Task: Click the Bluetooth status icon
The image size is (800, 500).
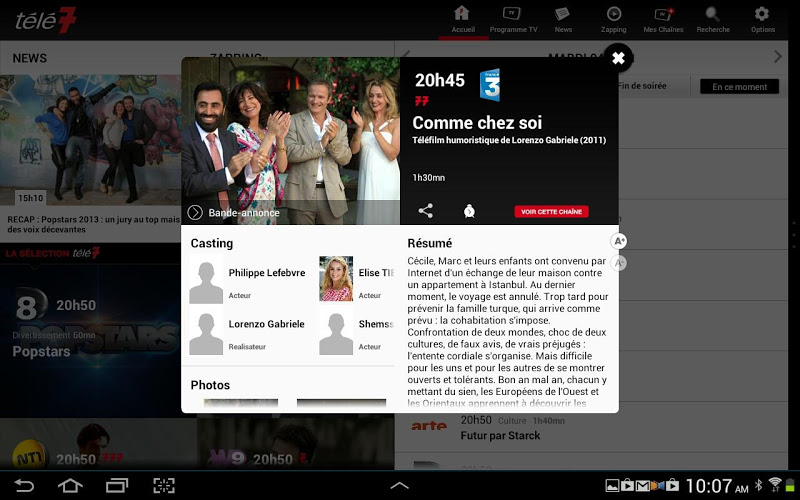Action: point(759,485)
